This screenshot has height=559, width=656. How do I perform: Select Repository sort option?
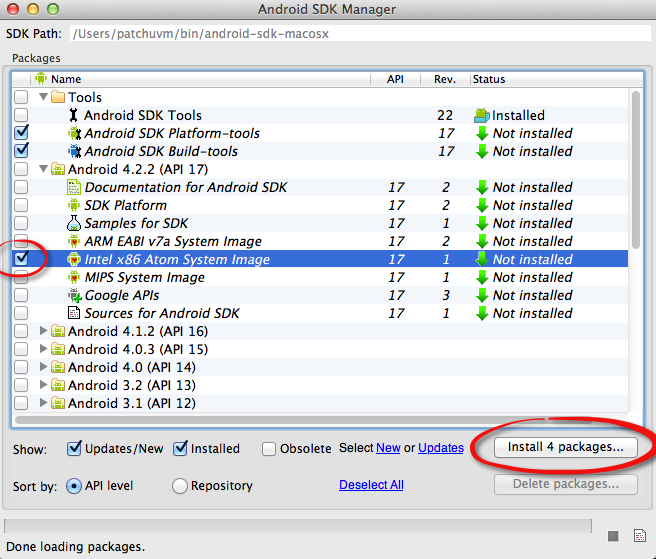pyautogui.click(x=179, y=486)
